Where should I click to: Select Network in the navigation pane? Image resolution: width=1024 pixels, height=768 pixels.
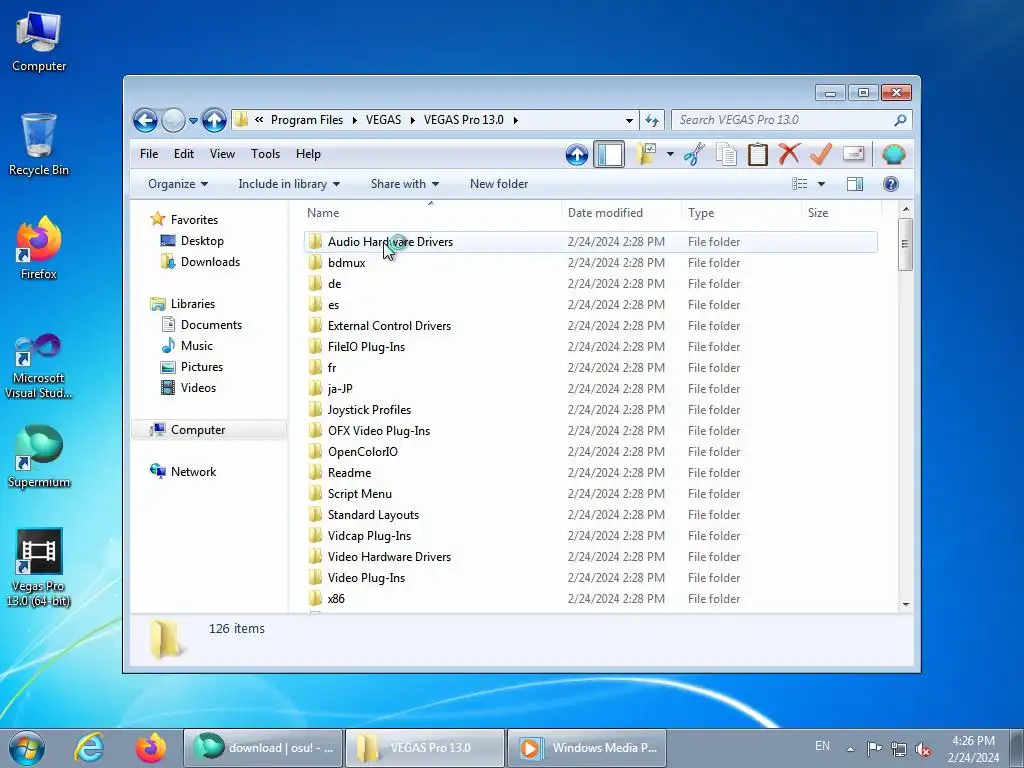point(193,472)
